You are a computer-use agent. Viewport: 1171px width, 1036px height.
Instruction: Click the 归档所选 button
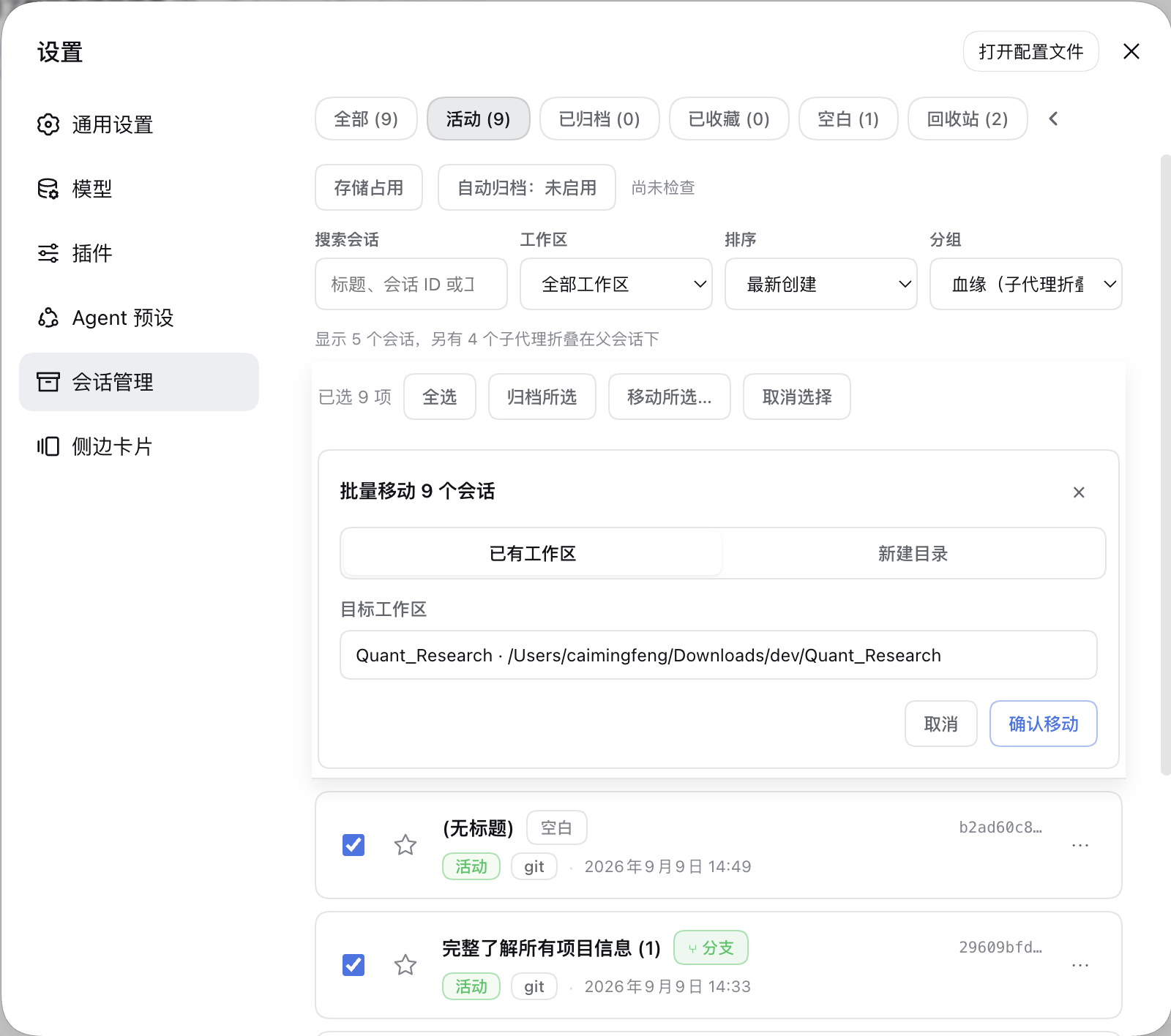point(542,397)
